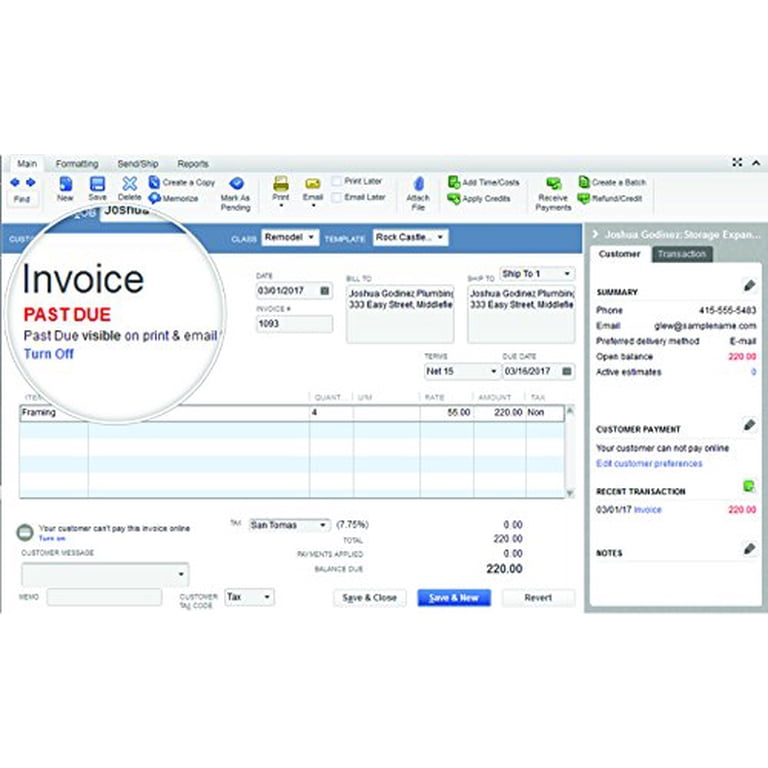Click the Find button

[22, 199]
